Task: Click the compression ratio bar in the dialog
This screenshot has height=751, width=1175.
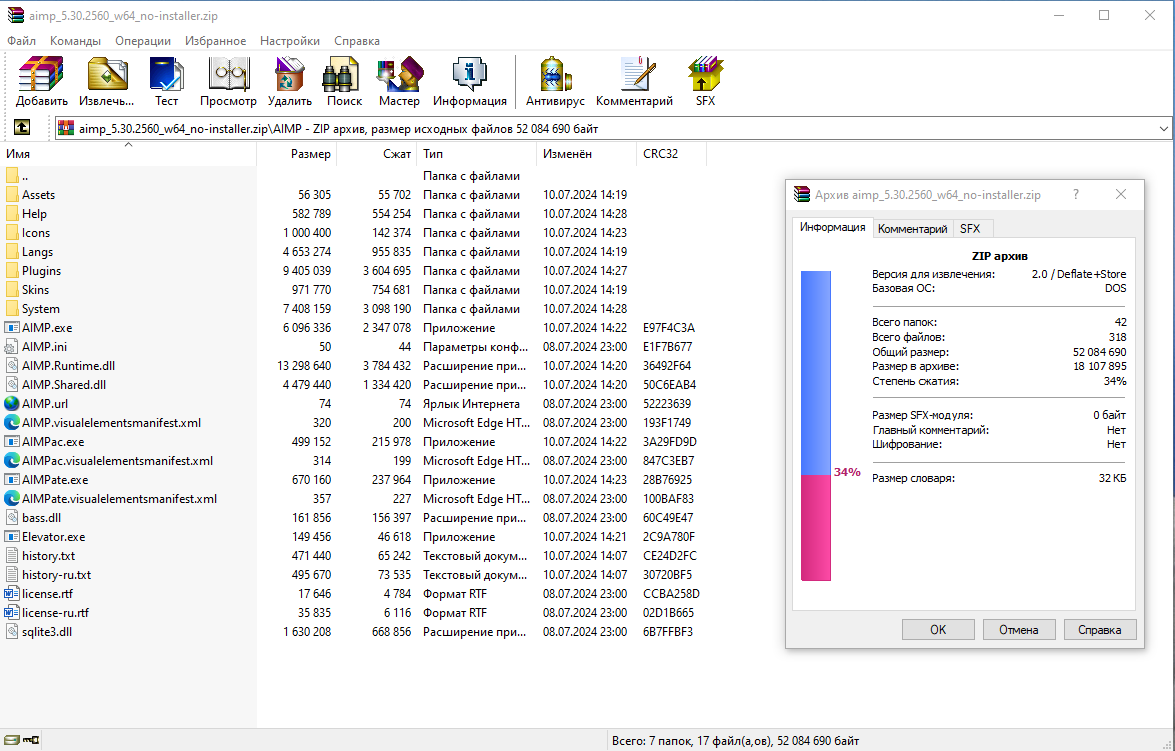Action: [815, 426]
